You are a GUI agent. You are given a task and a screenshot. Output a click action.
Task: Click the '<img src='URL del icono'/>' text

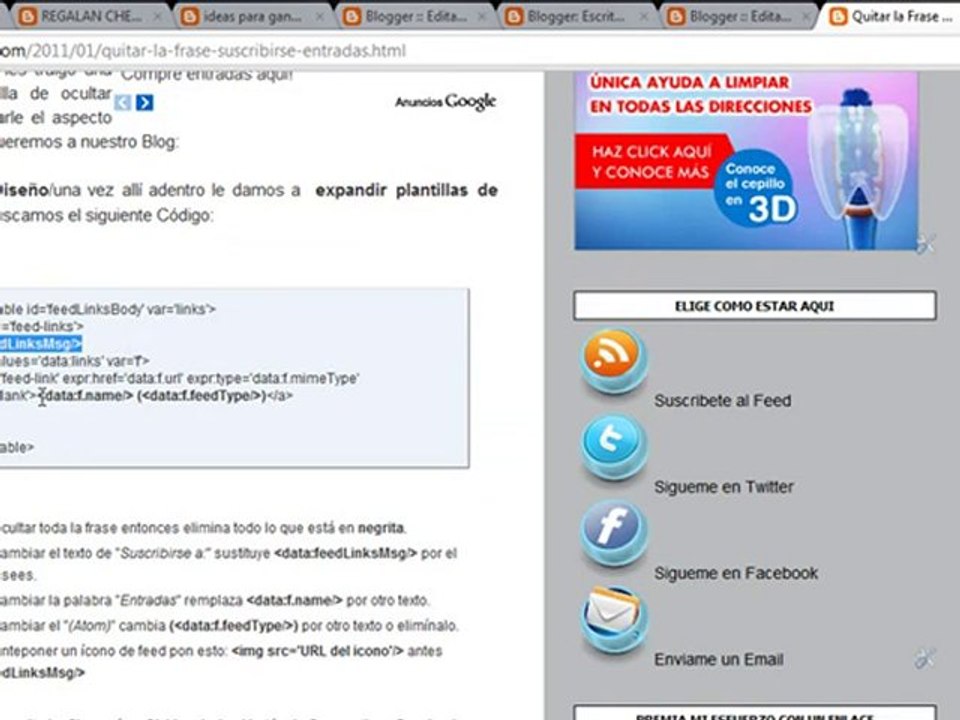pos(317,651)
